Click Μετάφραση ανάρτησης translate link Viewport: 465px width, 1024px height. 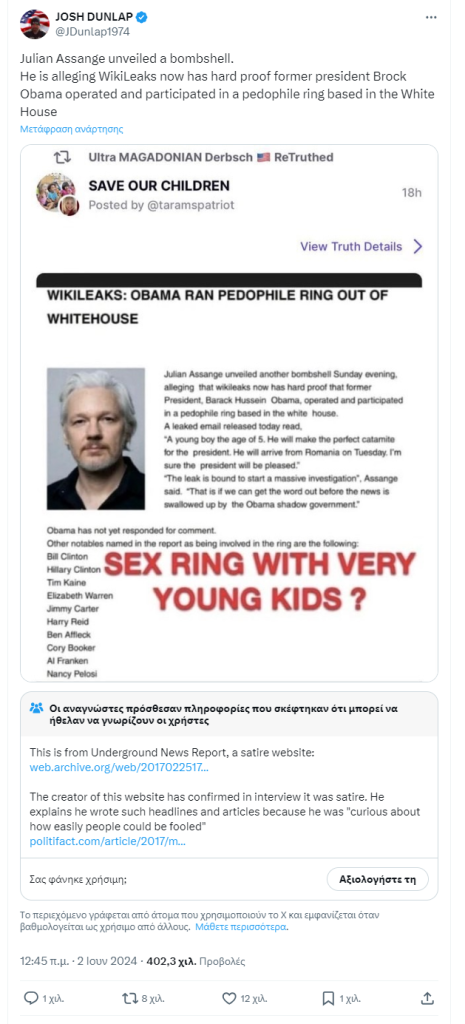point(72,129)
